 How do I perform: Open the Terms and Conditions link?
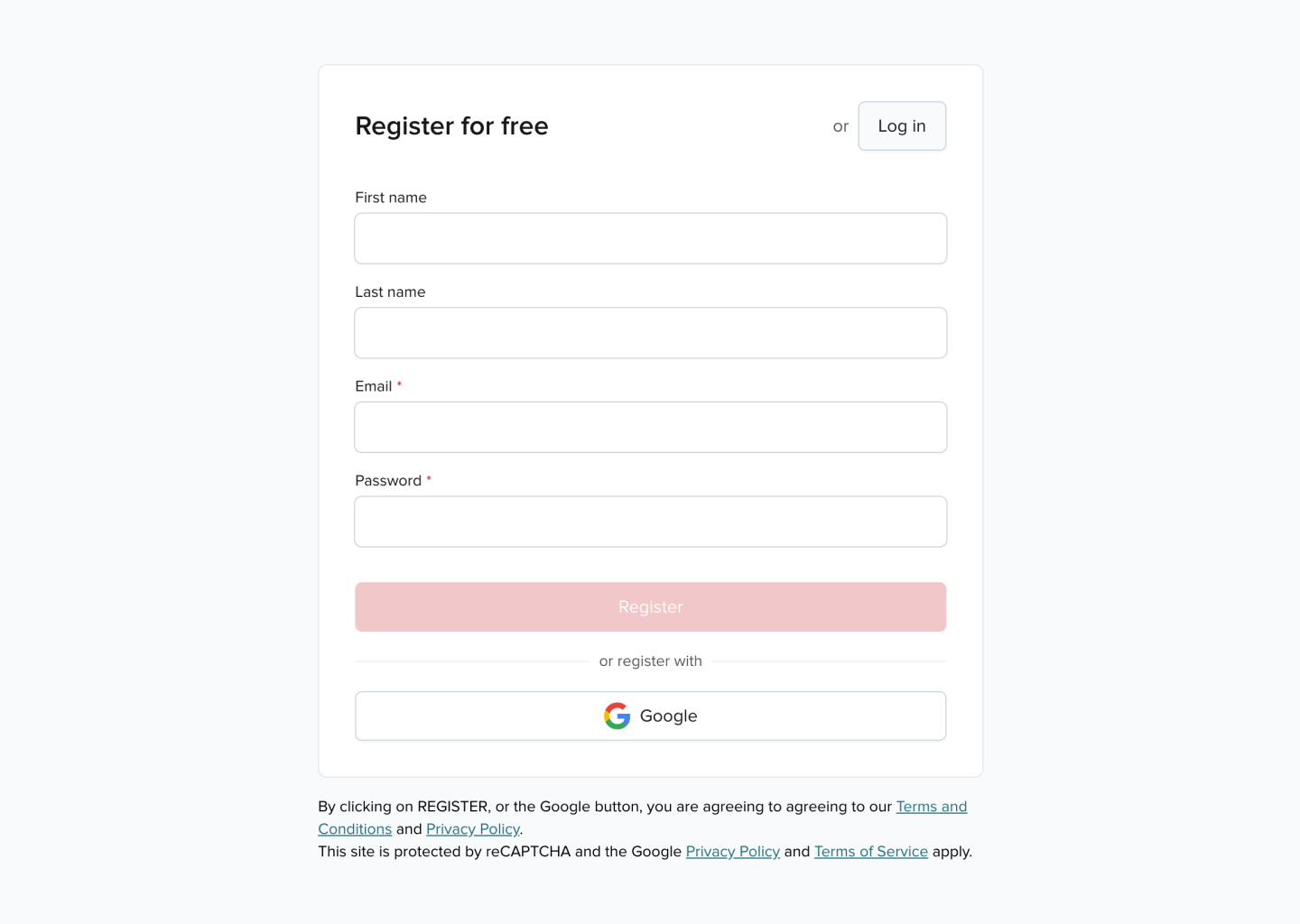pos(931,807)
